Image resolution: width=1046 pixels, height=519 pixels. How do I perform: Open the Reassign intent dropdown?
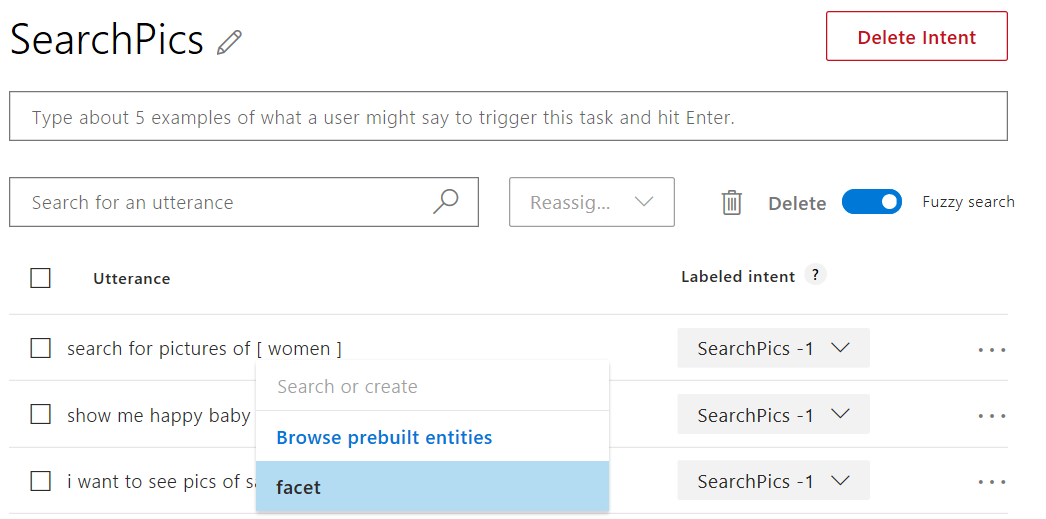point(592,201)
